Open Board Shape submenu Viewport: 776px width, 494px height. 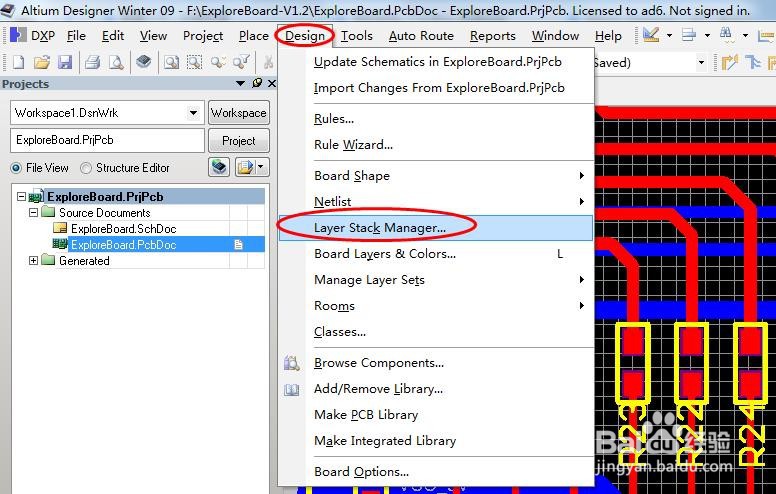click(436, 176)
